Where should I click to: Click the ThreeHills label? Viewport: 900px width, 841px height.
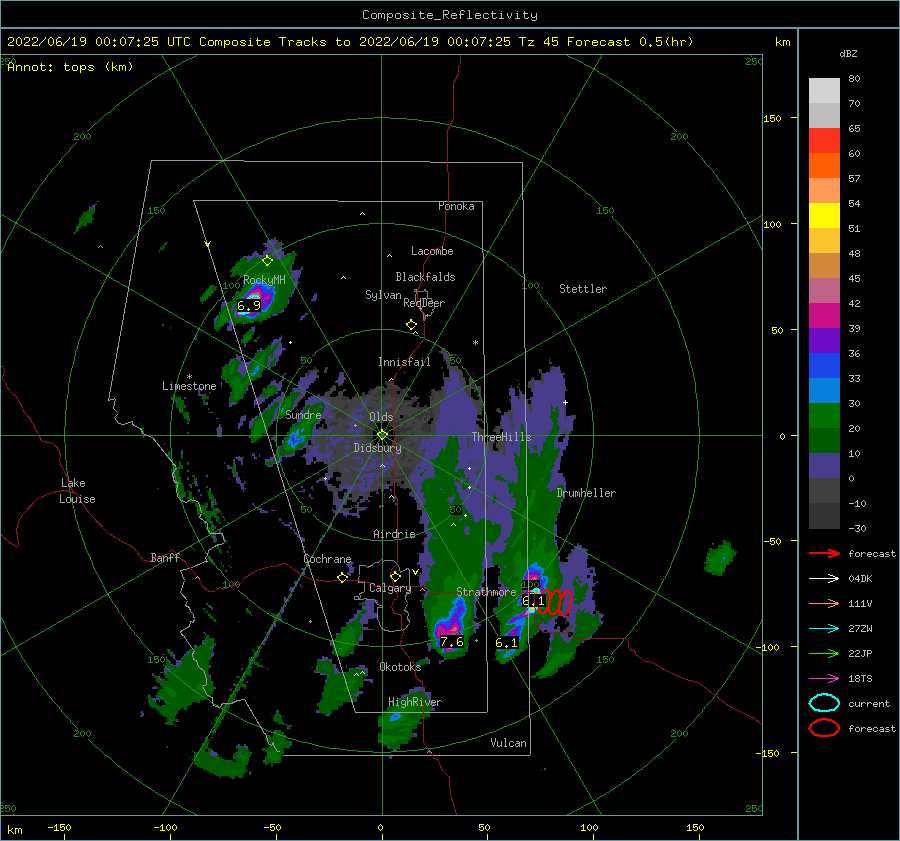click(x=502, y=437)
